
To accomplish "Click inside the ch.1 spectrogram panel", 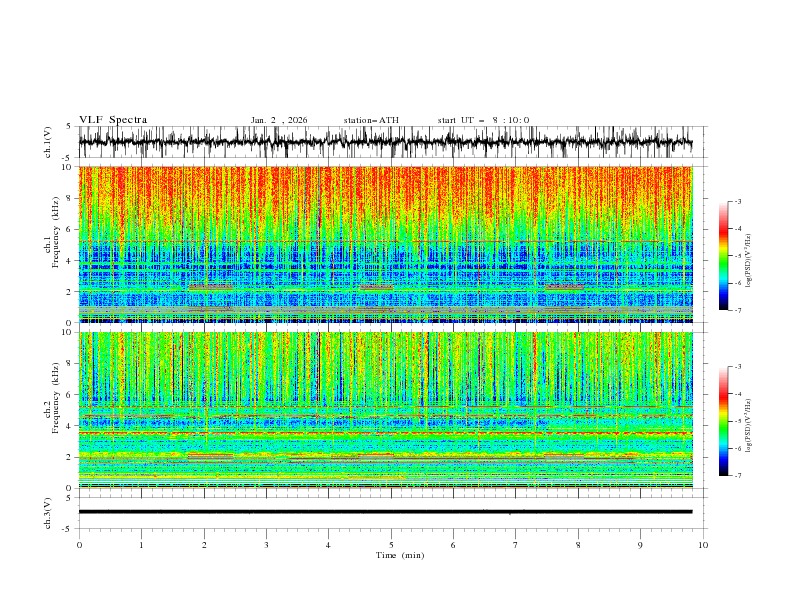I will [x=385, y=244].
